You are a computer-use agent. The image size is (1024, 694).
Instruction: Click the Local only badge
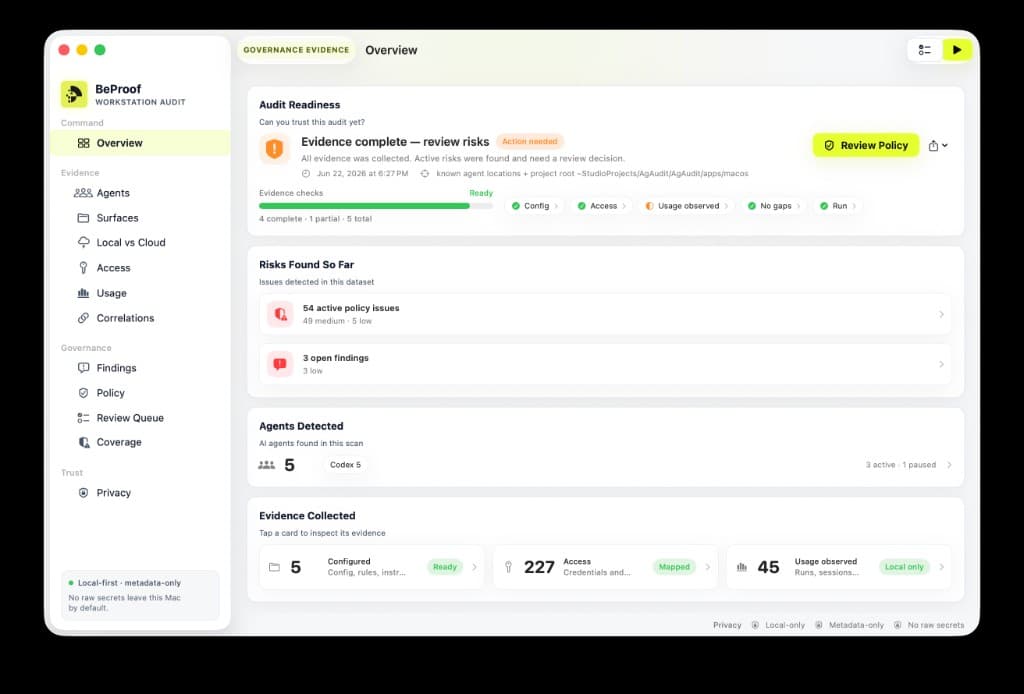coord(904,567)
